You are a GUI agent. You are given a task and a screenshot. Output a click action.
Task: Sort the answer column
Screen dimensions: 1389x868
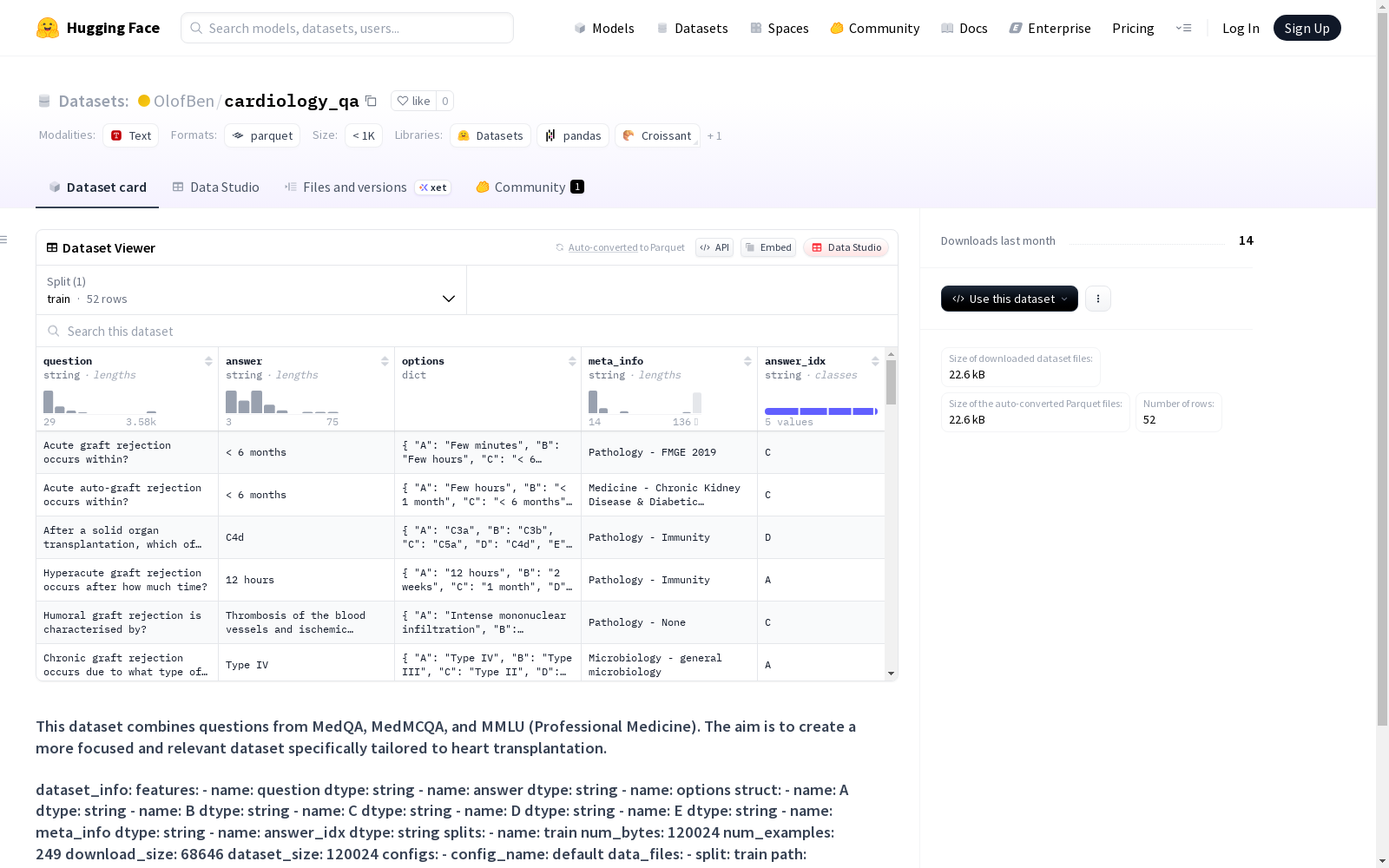coord(385,361)
